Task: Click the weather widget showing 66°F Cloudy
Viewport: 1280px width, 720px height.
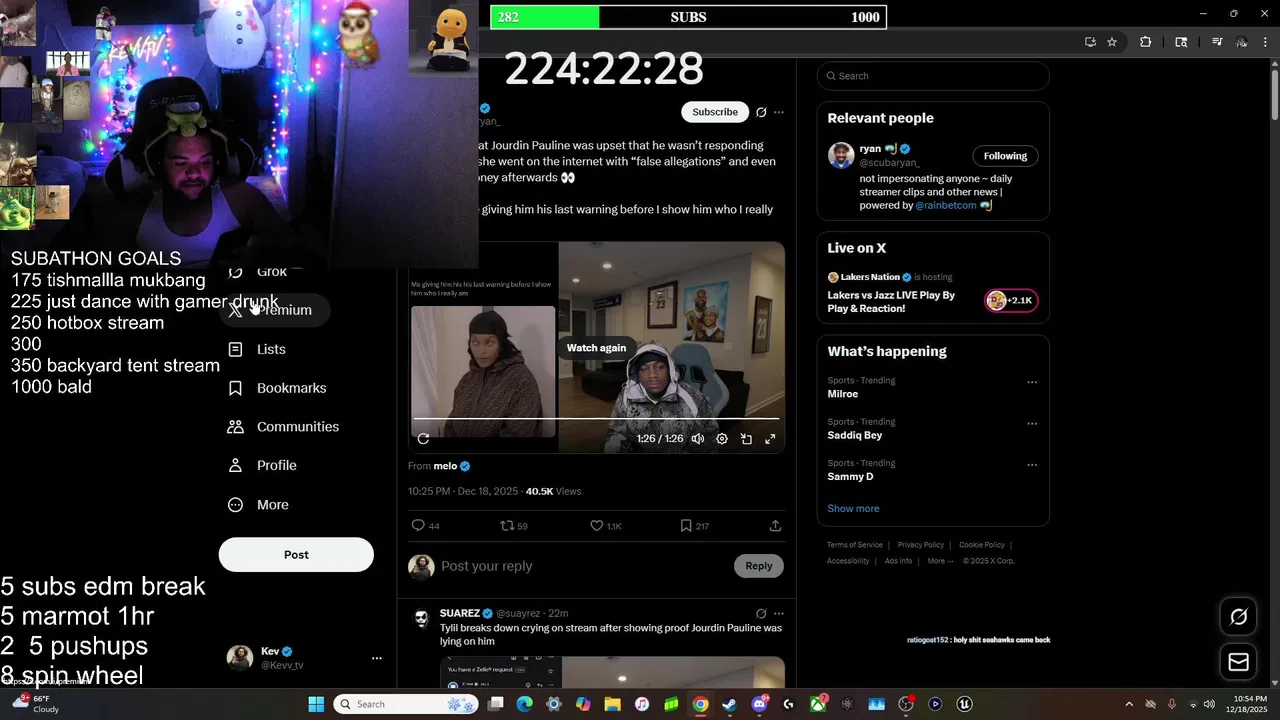Action: (x=34, y=704)
